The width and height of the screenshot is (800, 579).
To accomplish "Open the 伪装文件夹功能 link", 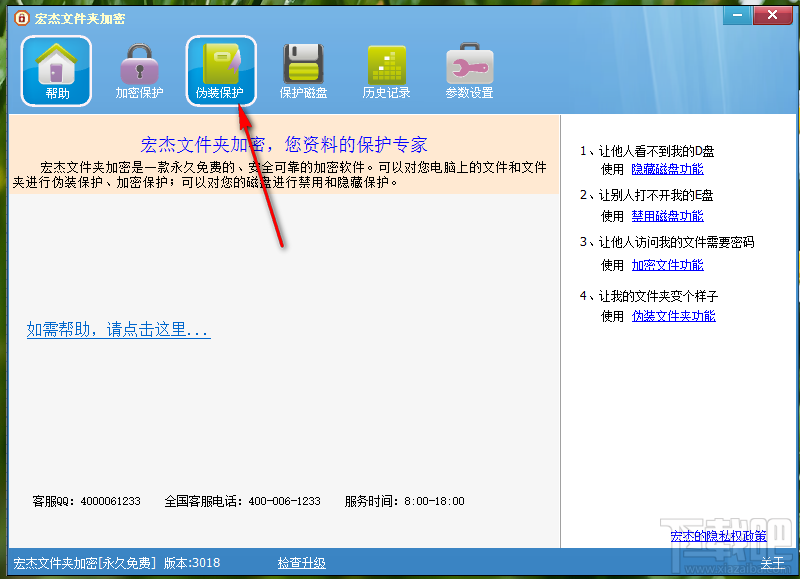I will pos(673,316).
